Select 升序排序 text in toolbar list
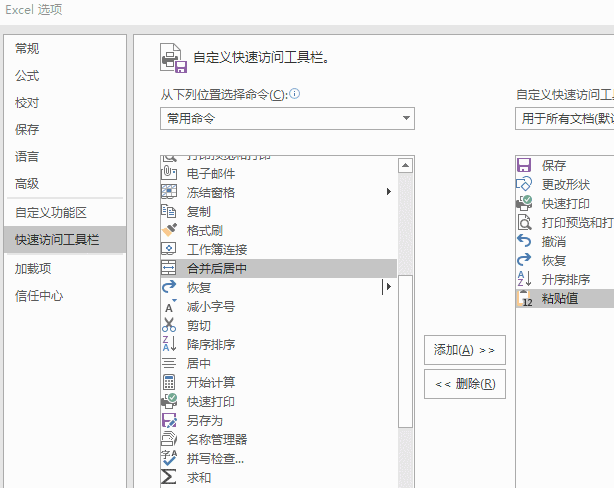 pos(566,279)
